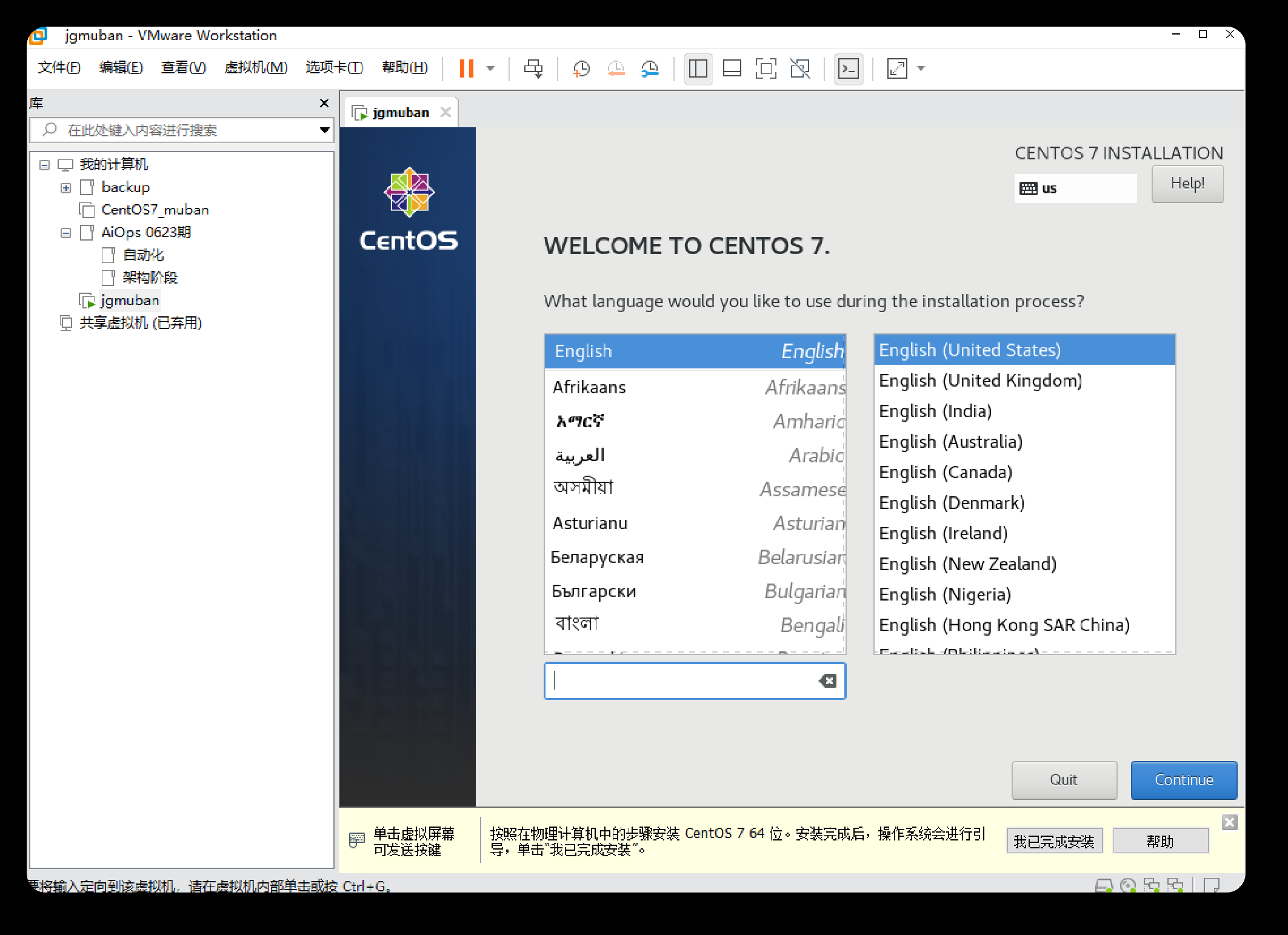Screen dimensions: 1288x935
Task: Select English (Hong Kong SAR China) locale
Action: (x=1024, y=625)
